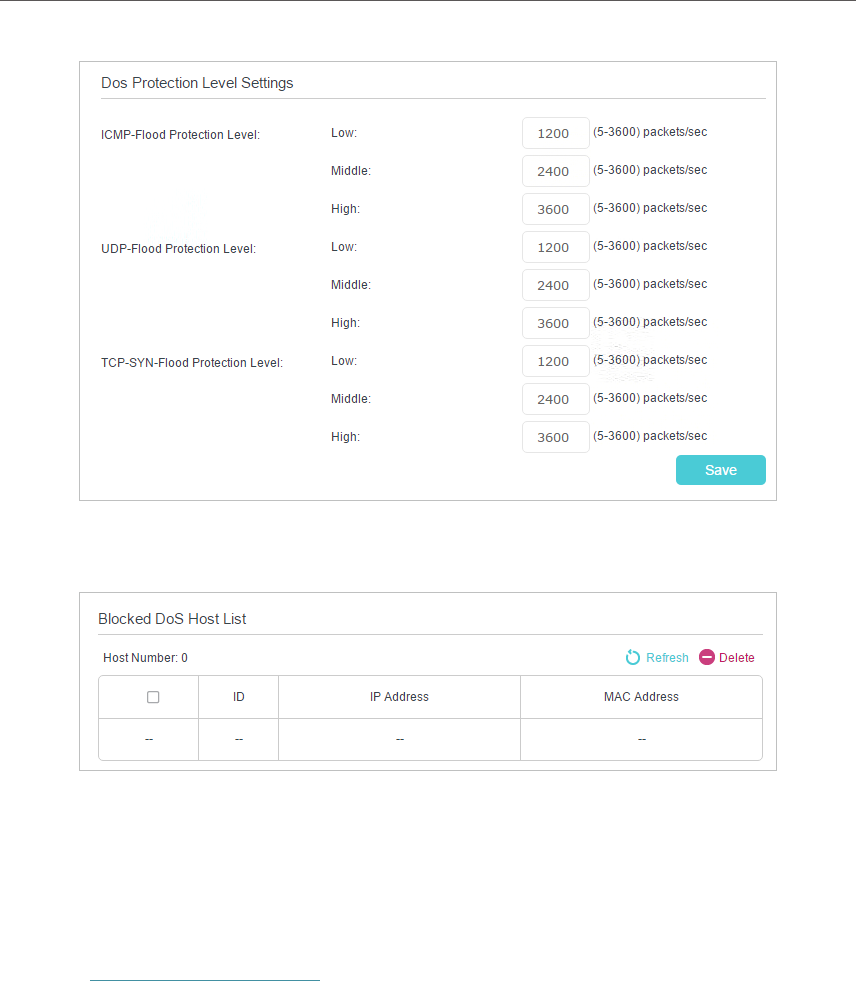Image resolution: width=856 pixels, height=981 pixels.
Task: Click the IP Address column header
Action: 399,697
